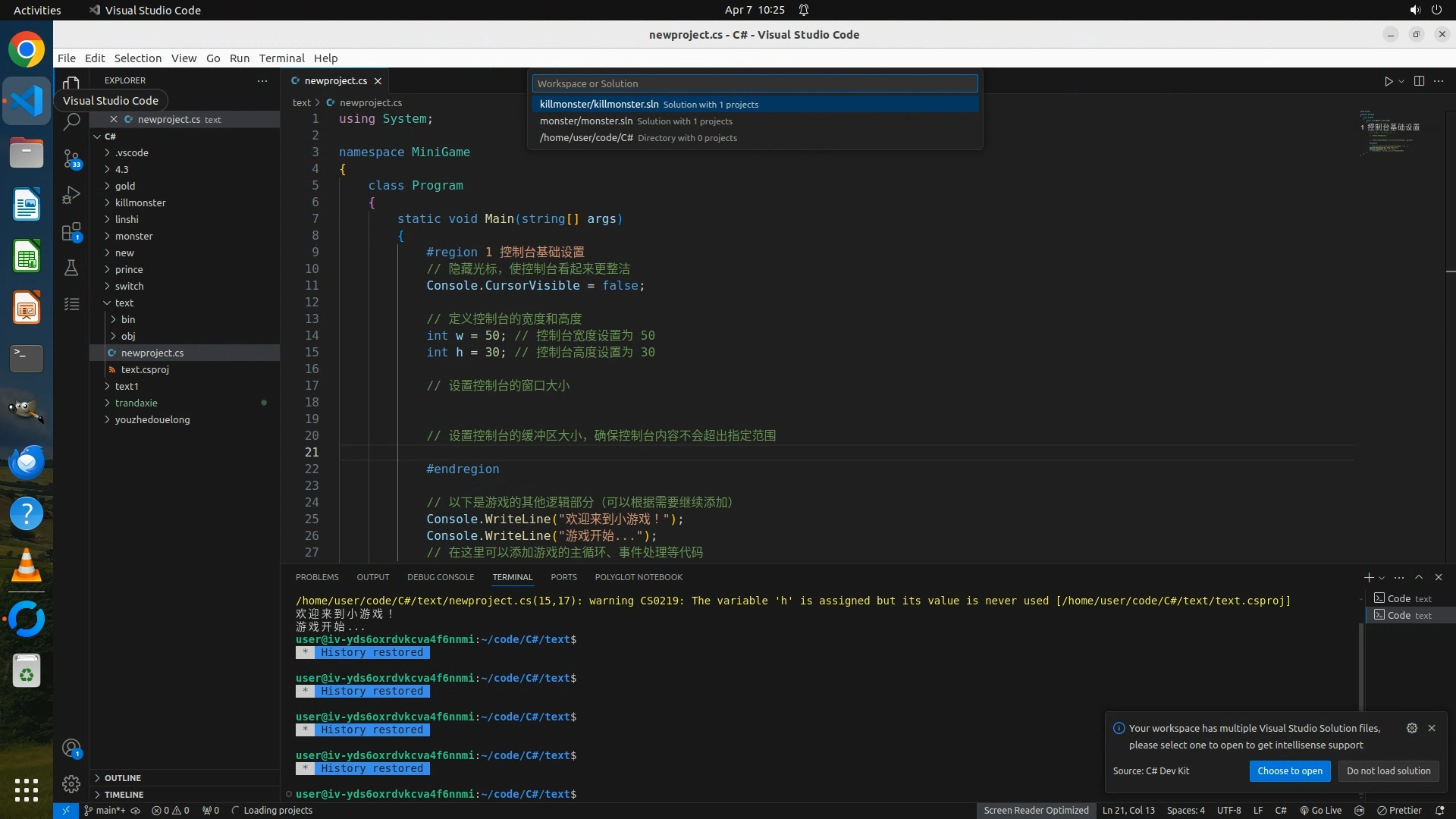Toggle Screen Reader Optimized in status bar
1456x819 pixels.
pyautogui.click(x=1036, y=810)
